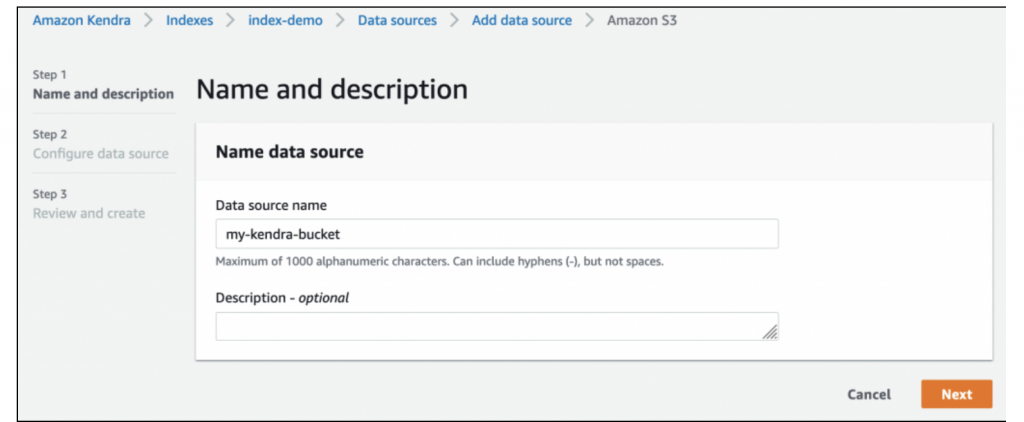The image size is (1024, 422).
Task: Proceed with the orange Next button
Action: (956, 394)
